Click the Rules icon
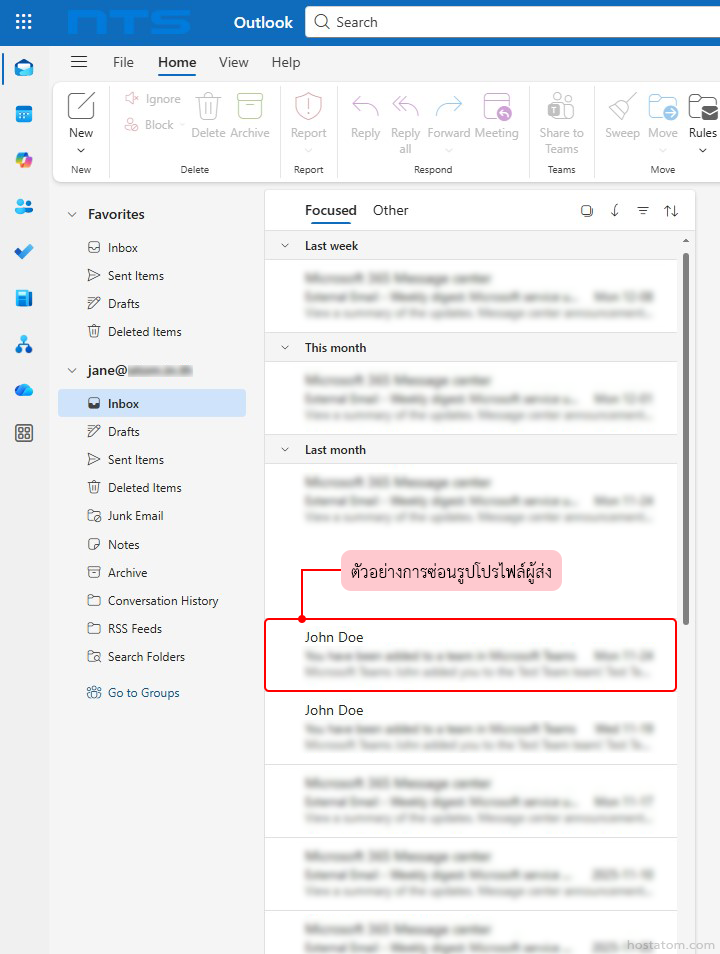The image size is (720, 954). (703, 106)
